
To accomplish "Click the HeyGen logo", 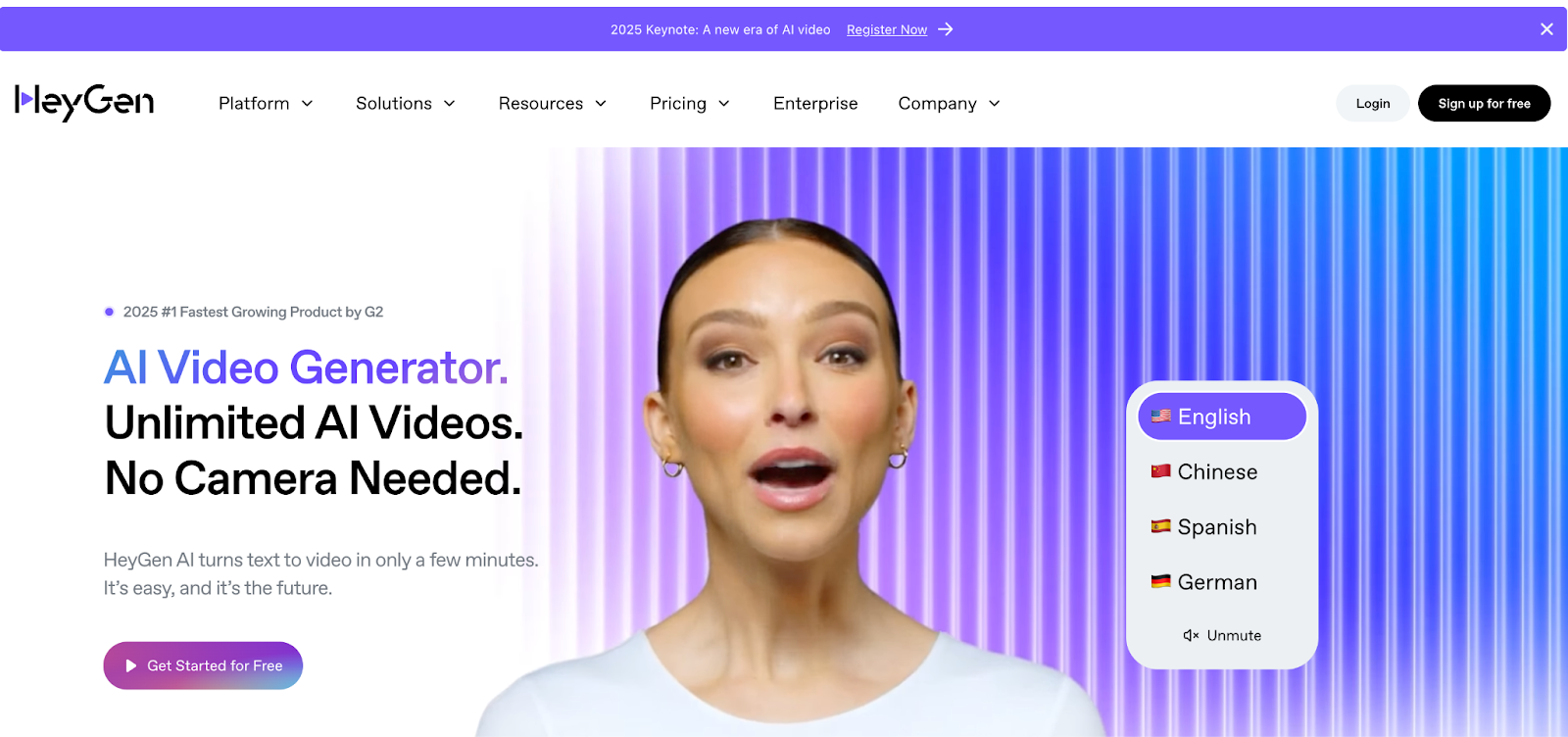I will [x=84, y=102].
